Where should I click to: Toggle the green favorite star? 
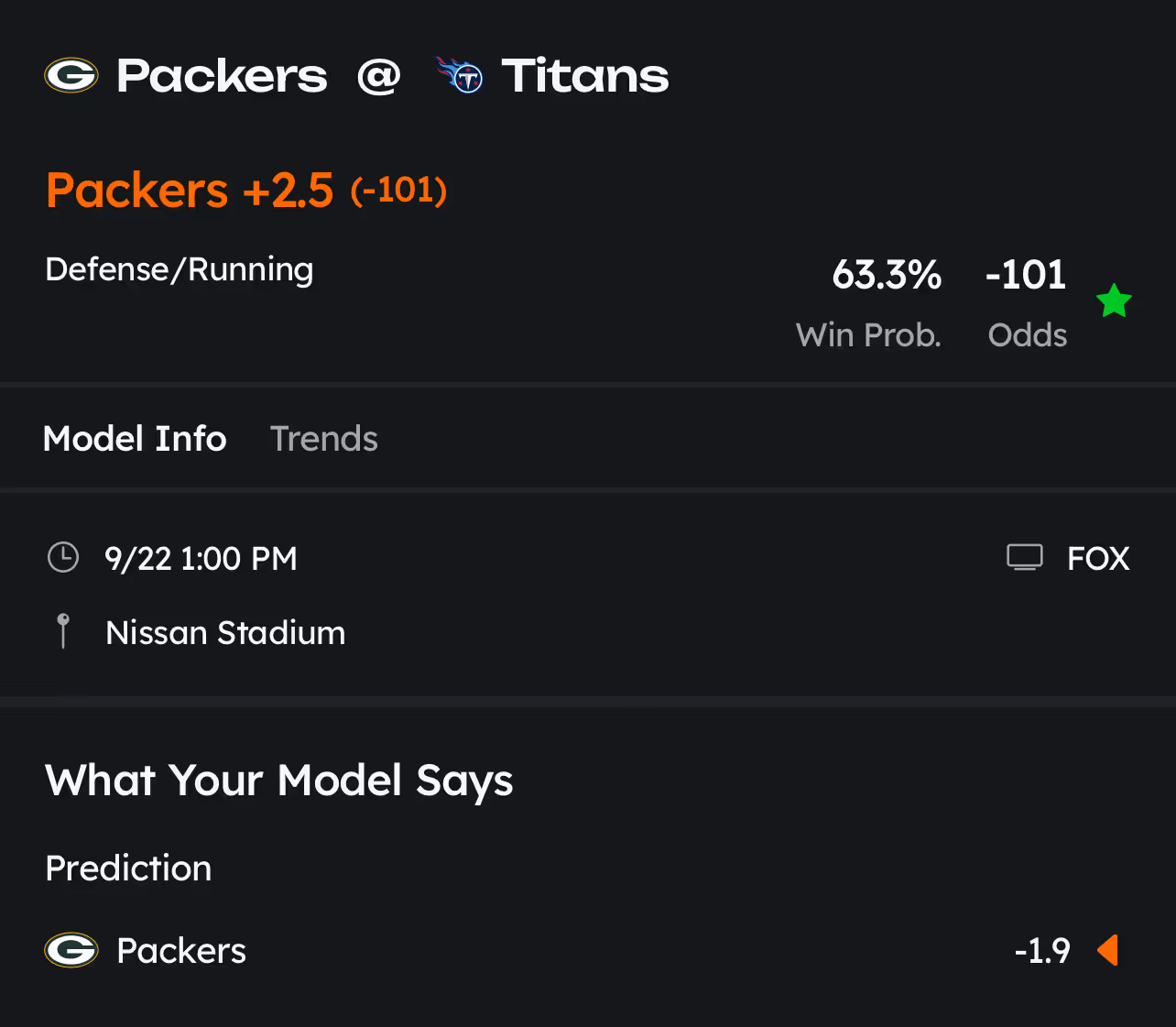pyautogui.click(x=1114, y=300)
